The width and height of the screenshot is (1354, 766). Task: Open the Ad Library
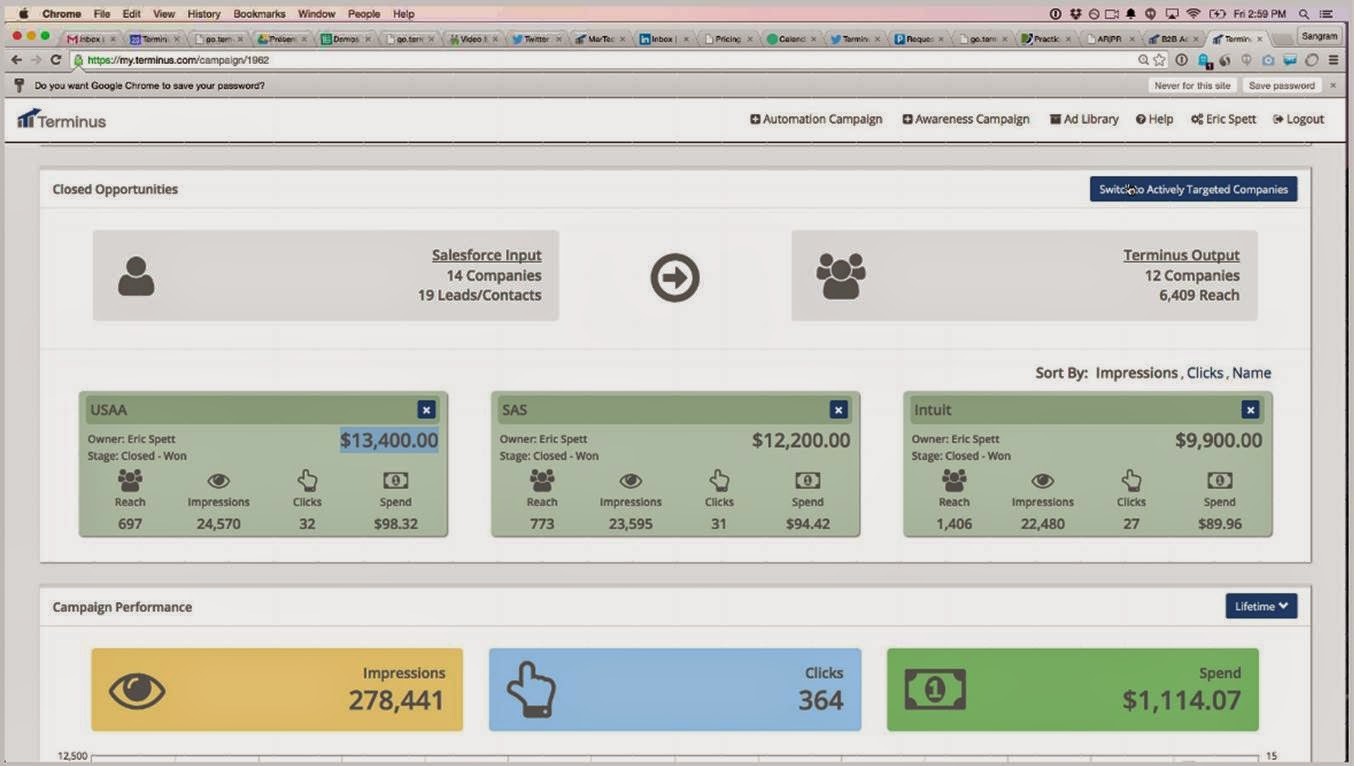point(1084,119)
